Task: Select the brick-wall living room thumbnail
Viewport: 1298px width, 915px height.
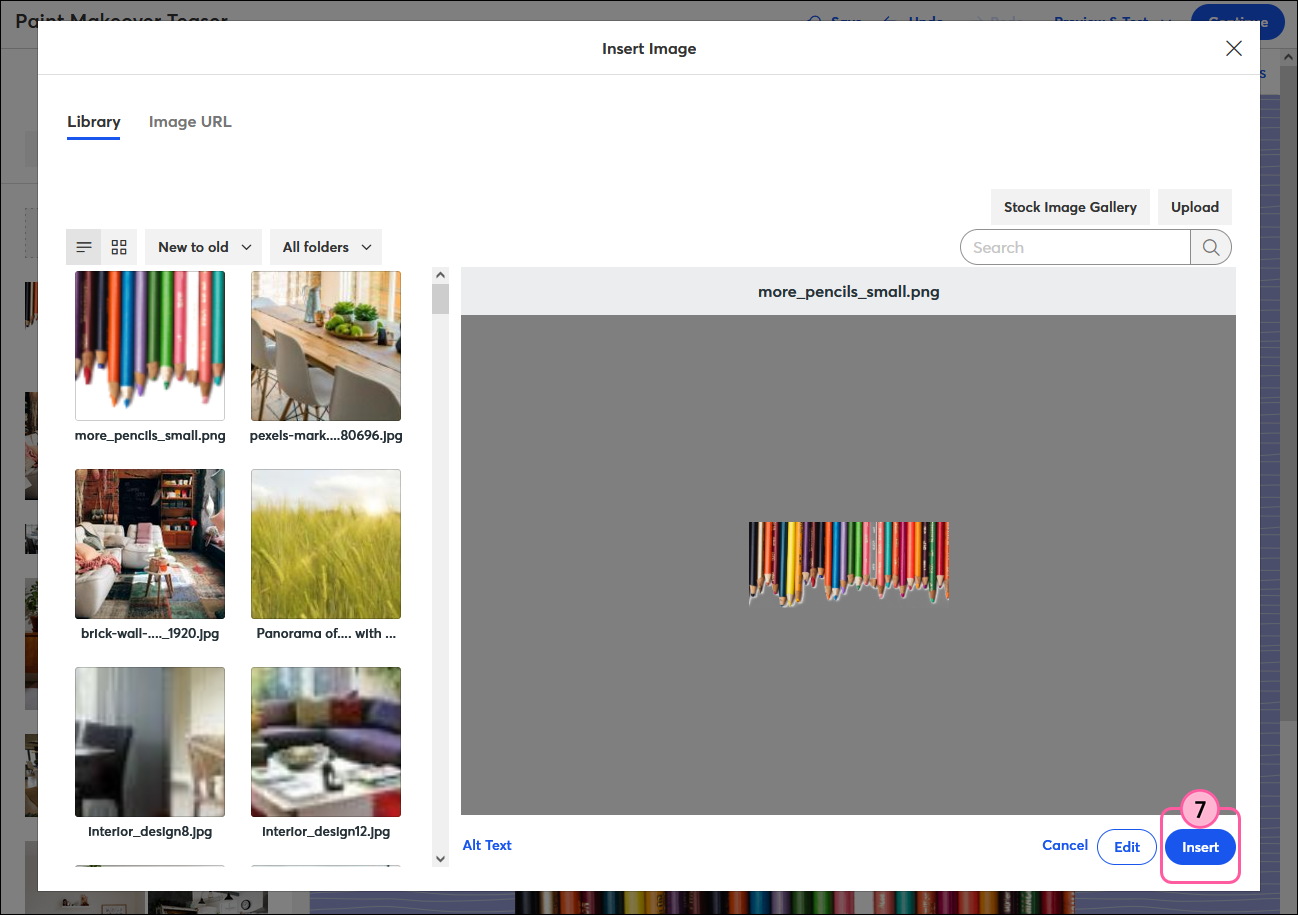Action: click(150, 544)
